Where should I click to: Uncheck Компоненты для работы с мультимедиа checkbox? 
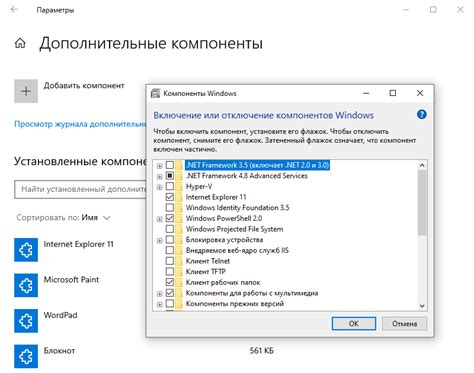170,293
